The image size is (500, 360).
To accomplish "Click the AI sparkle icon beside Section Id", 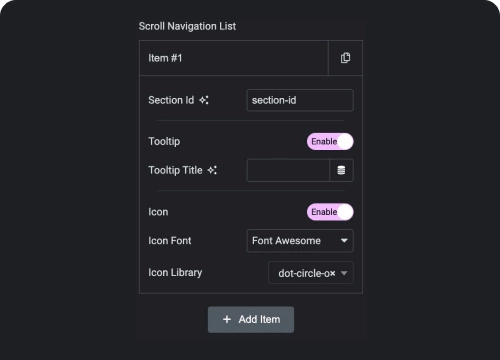I will coord(204,100).
